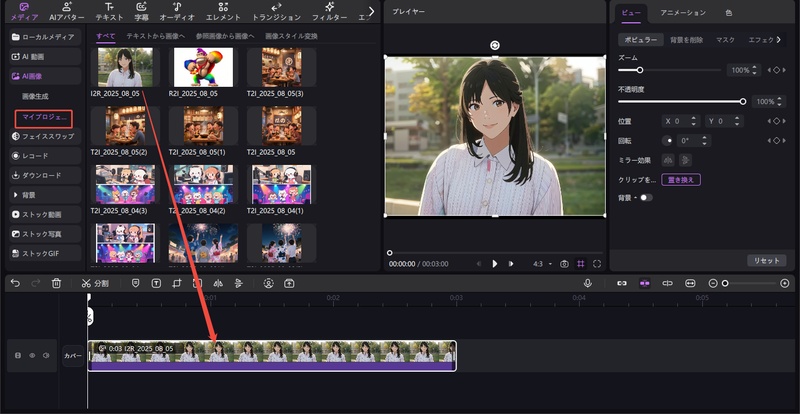
Task: Open the portrait cutout icon in timeline toolbar
Action: [x=268, y=283]
